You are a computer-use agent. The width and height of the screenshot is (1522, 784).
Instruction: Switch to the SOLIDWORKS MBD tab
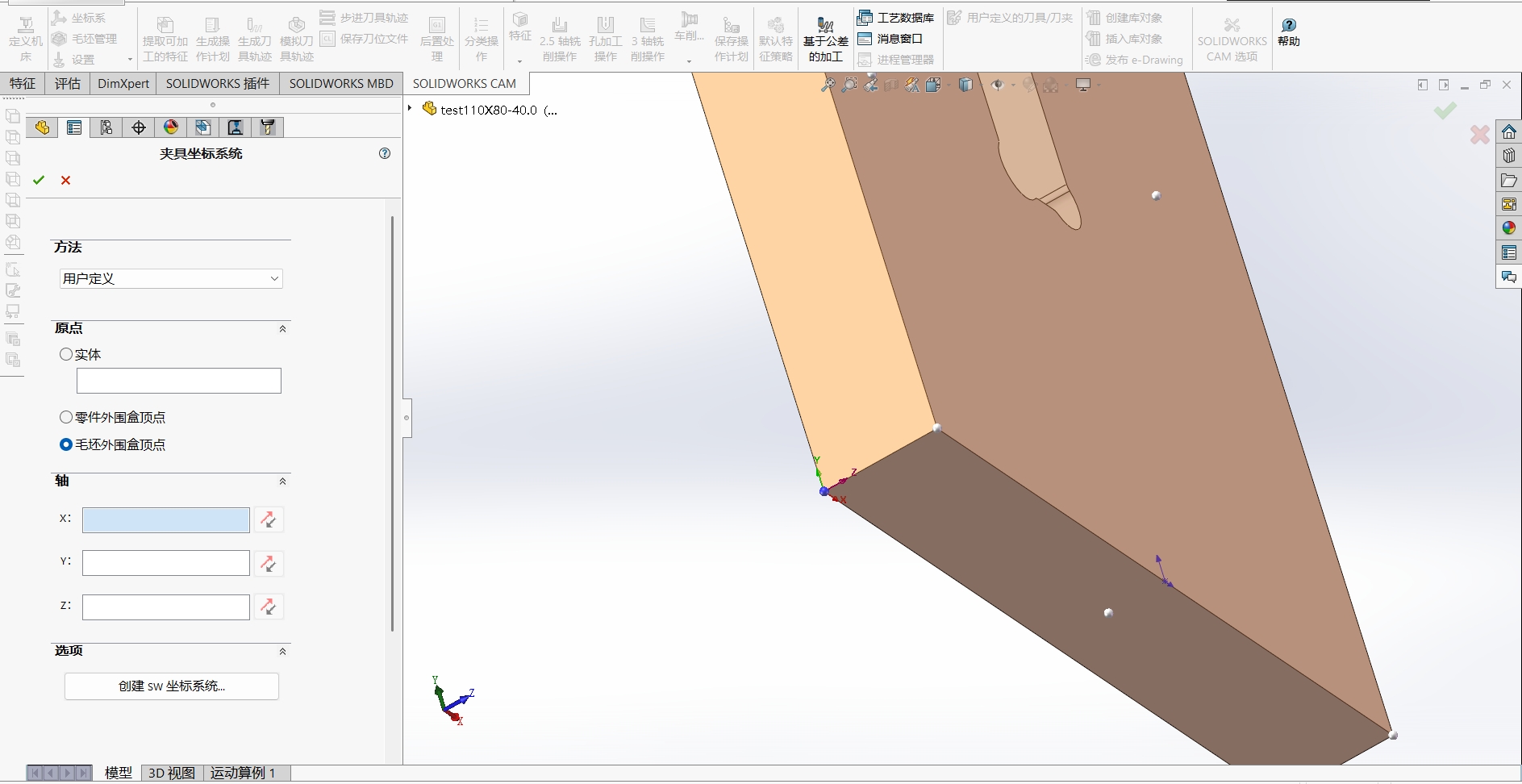pos(341,83)
